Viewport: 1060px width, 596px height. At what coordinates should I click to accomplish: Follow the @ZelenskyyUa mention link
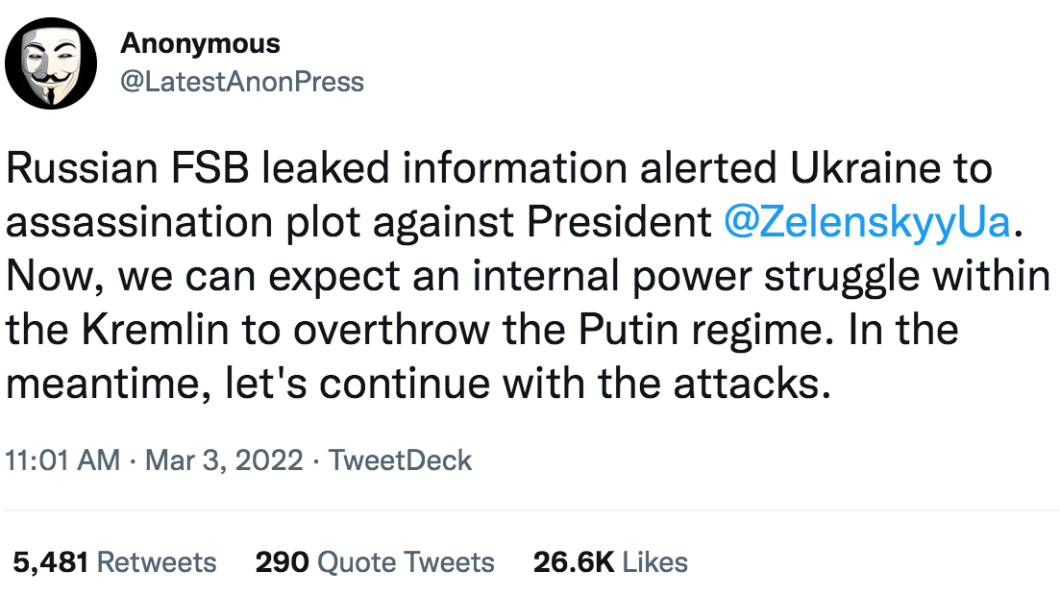click(867, 222)
